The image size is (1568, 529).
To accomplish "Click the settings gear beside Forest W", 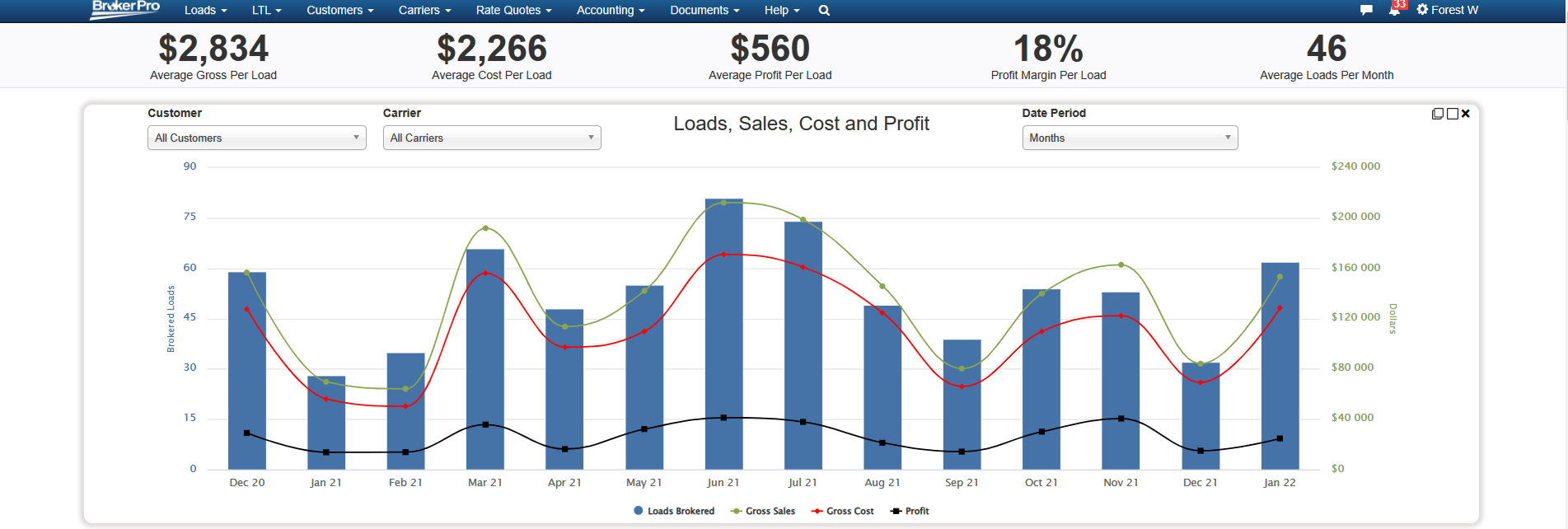I will point(1422,10).
